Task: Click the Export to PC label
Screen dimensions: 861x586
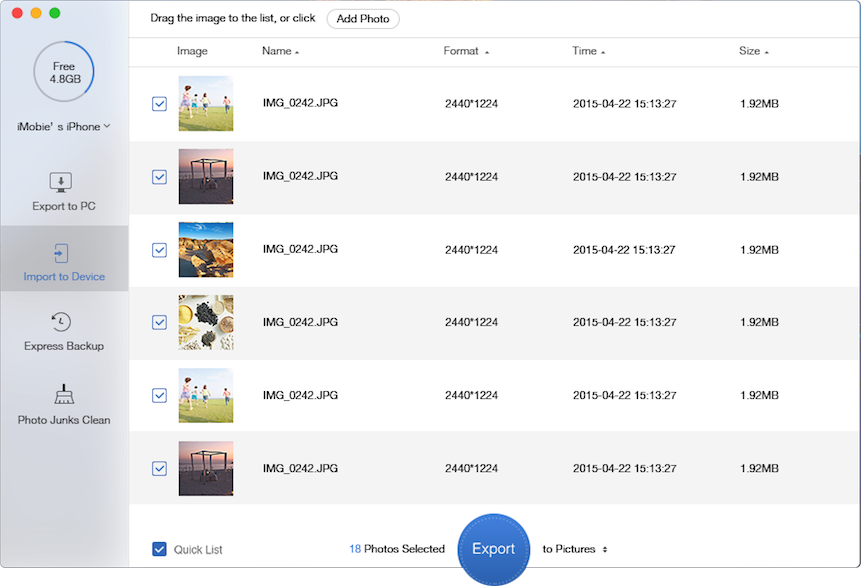Action: [64, 206]
